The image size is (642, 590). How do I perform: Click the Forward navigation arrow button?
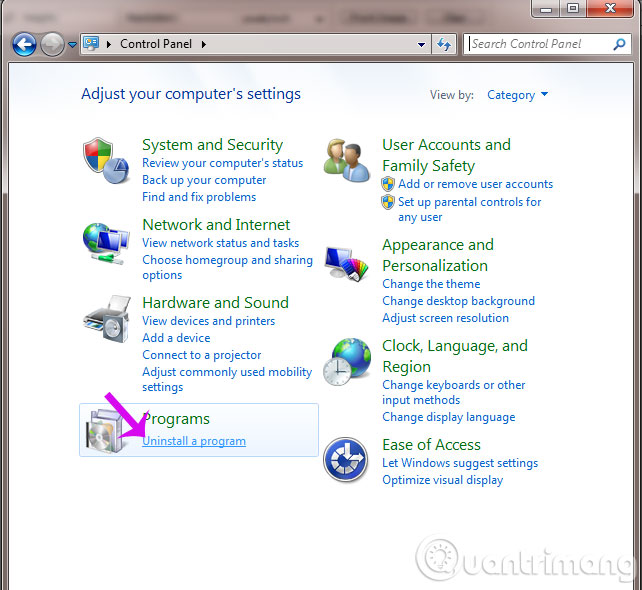pyautogui.click(x=52, y=44)
